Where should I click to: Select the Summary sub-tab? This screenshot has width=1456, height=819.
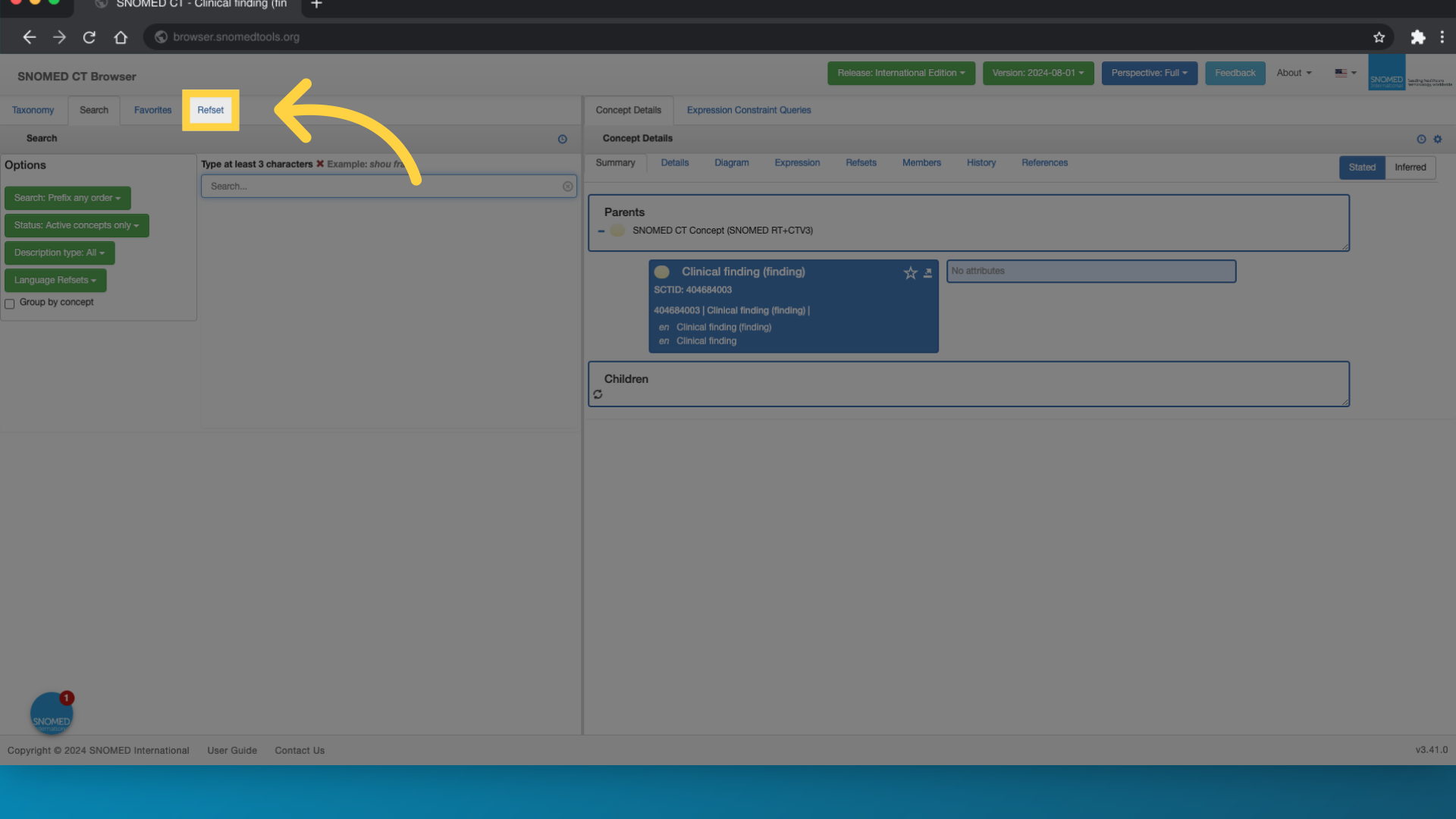(615, 163)
